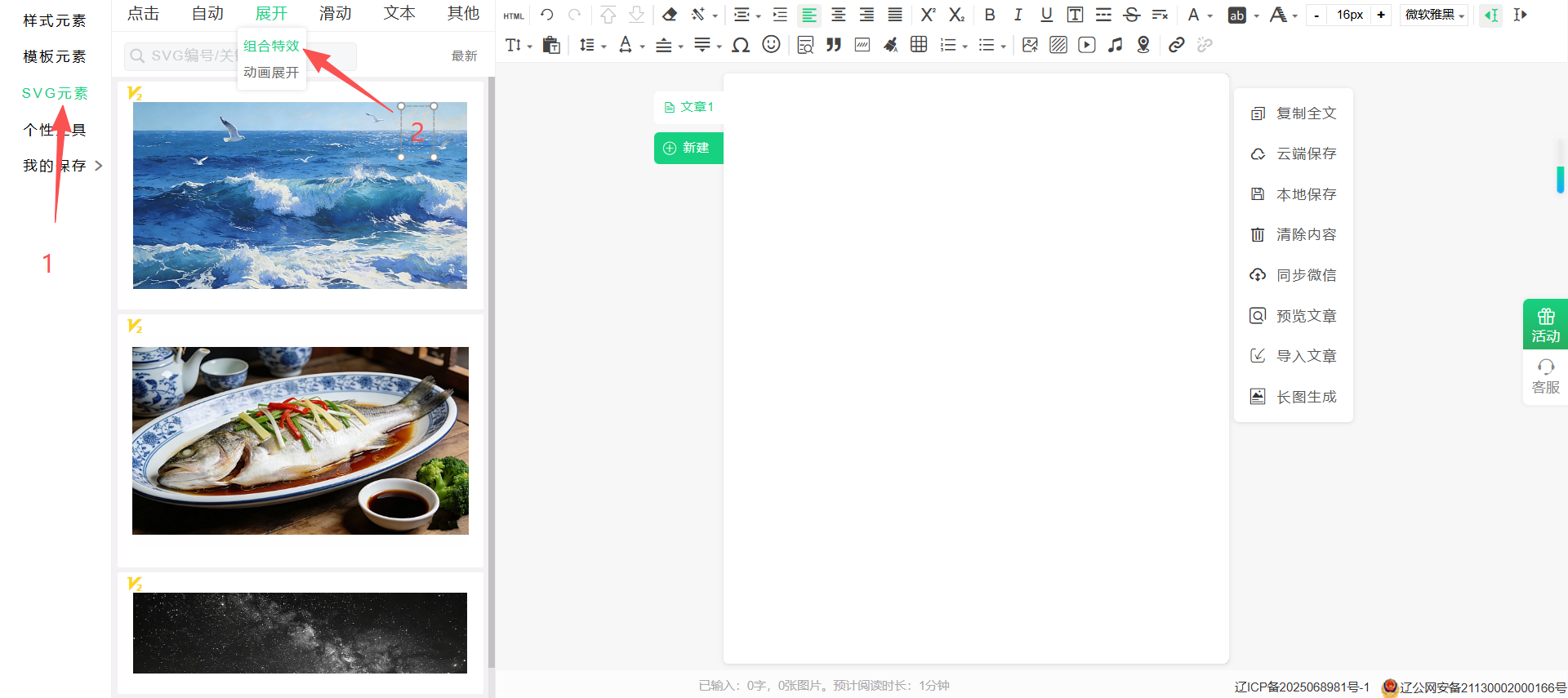This screenshot has width=1568, height=698.
Task: Select the steamed fish SVG thumbnail
Action: pyautogui.click(x=301, y=441)
